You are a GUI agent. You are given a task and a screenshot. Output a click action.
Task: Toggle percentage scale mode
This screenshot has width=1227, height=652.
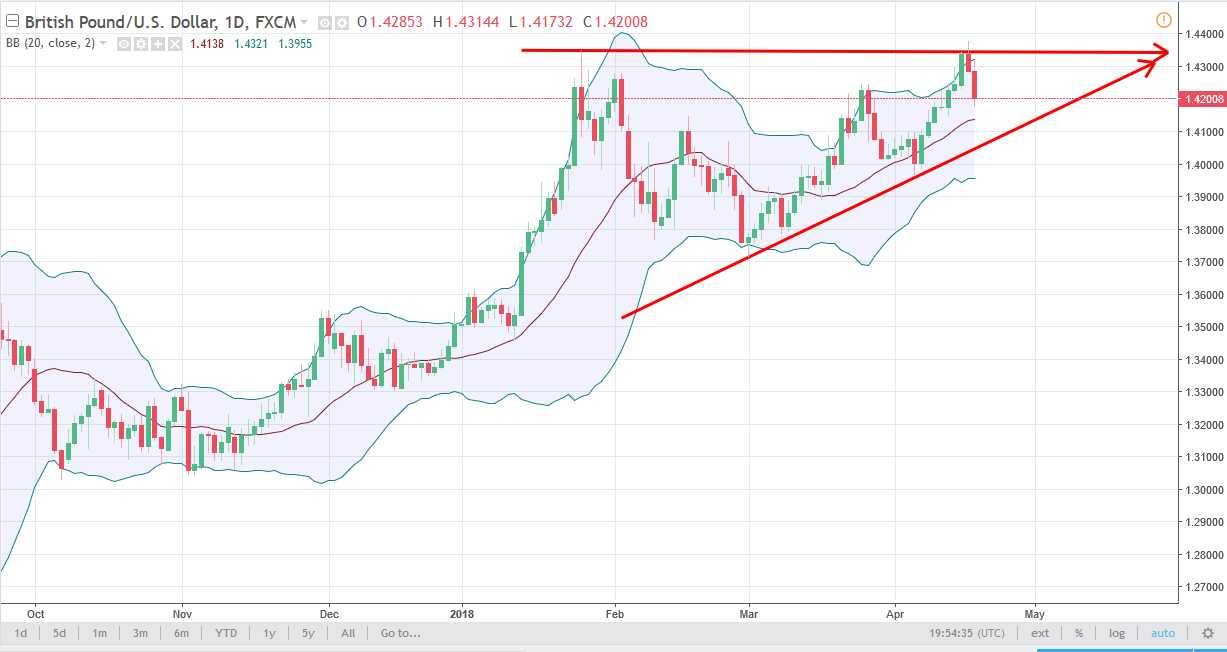[1078, 633]
